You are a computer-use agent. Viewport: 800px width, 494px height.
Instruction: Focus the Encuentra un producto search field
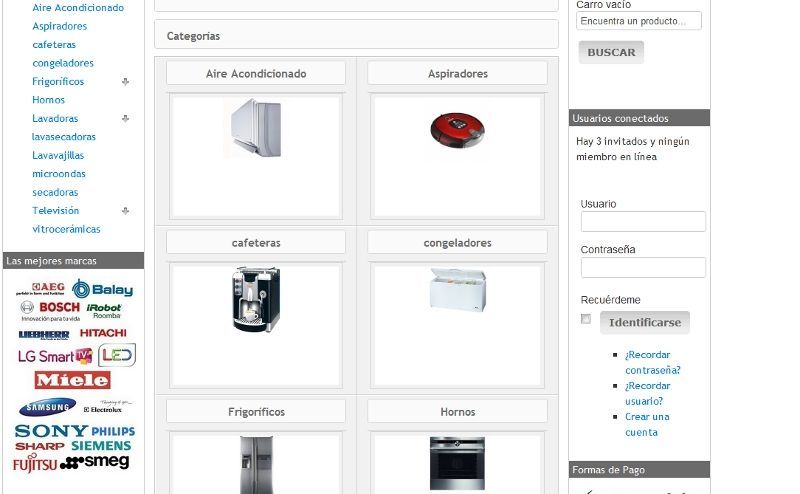click(x=639, y=21)
